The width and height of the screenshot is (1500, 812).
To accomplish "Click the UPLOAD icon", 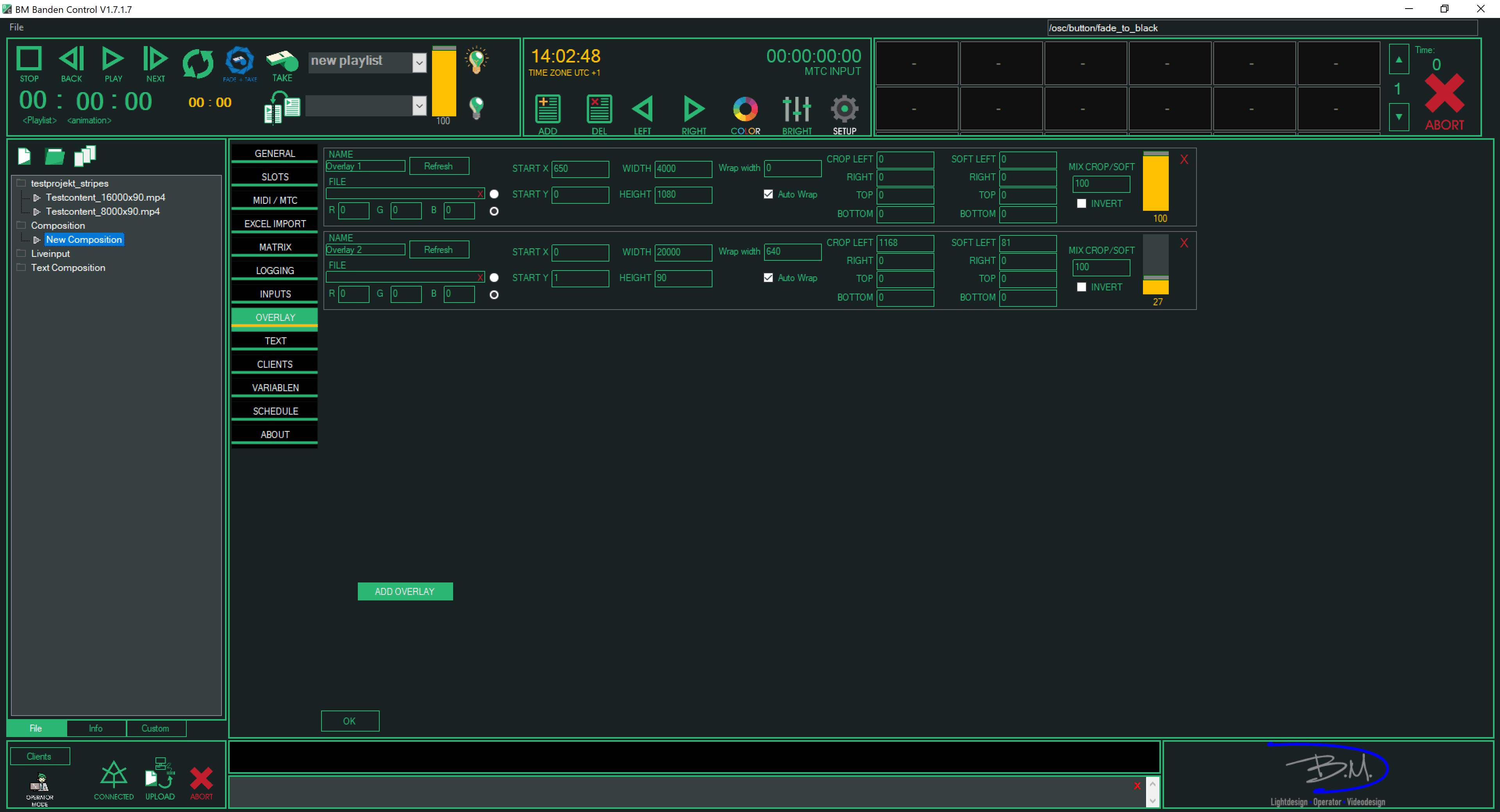I will 159,774.
